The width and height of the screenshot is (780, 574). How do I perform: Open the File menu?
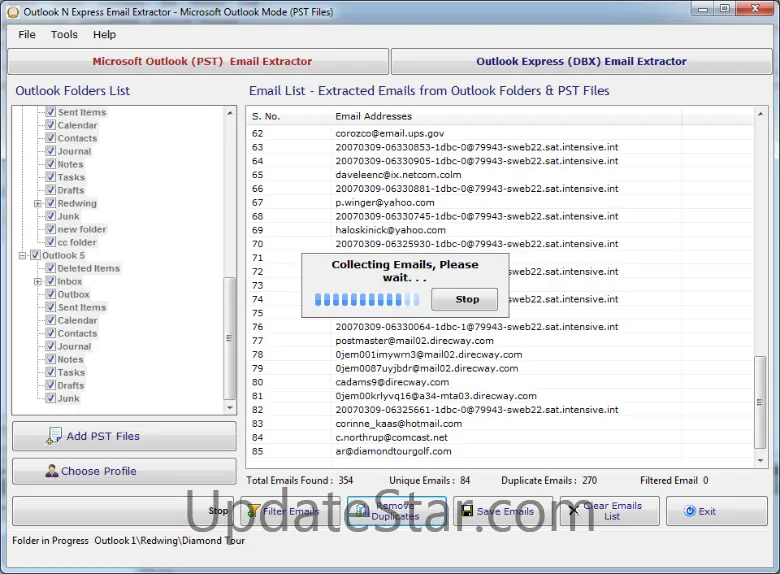tap(27, 34)
